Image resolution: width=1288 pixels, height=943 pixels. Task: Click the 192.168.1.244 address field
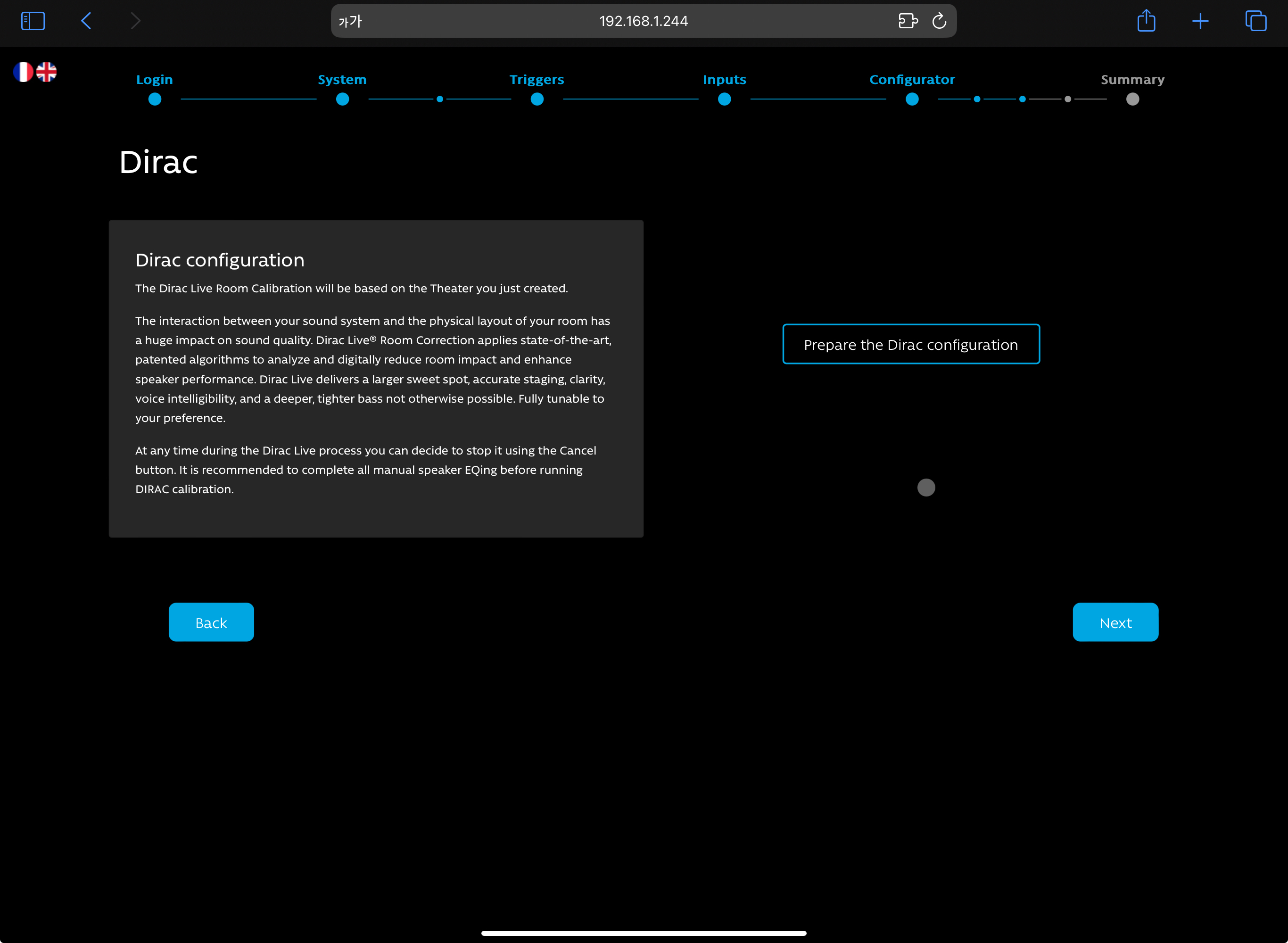[x=643, y=21]
